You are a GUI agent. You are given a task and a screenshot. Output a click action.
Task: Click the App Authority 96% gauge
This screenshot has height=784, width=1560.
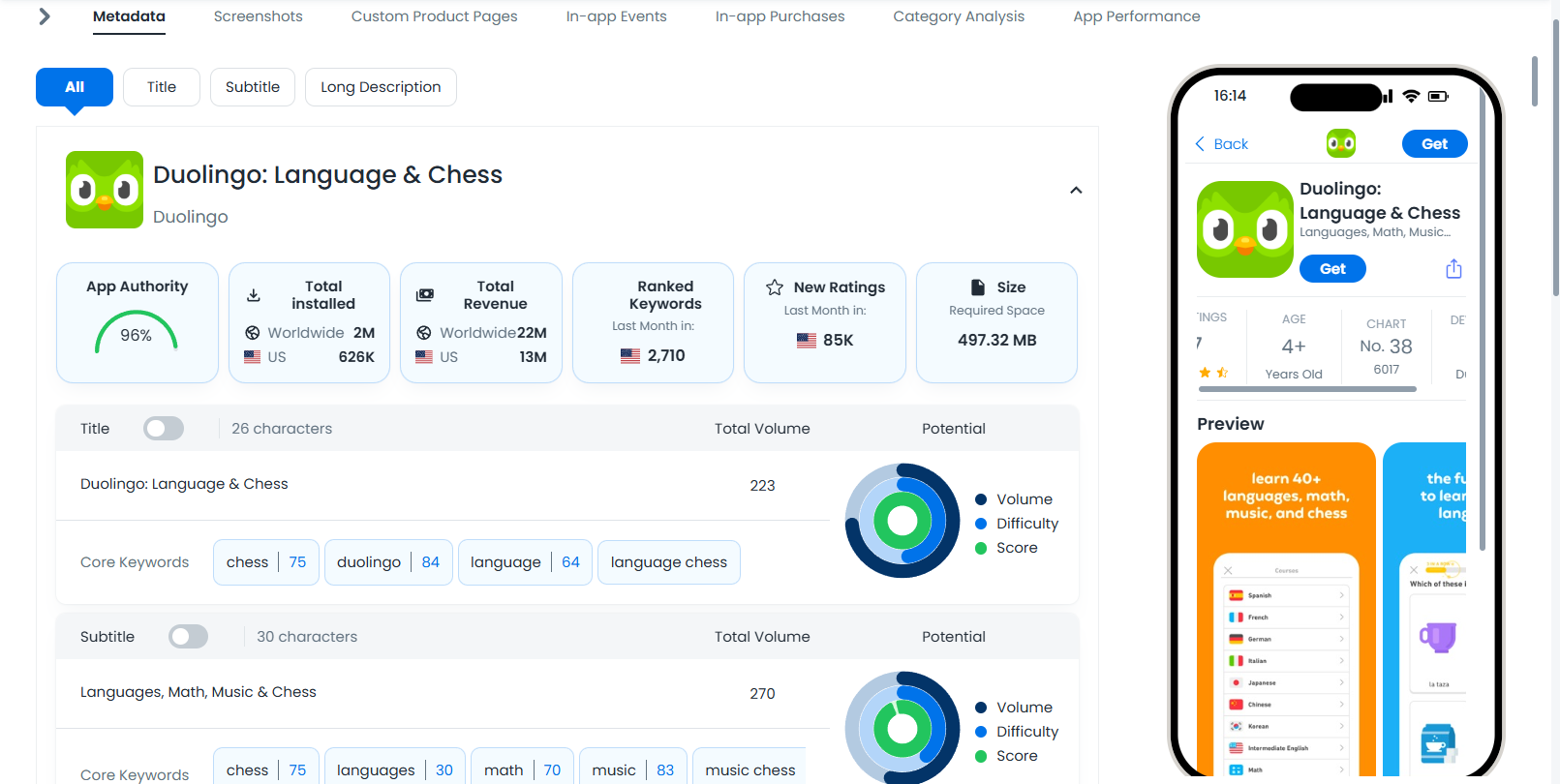coord(137,332)
